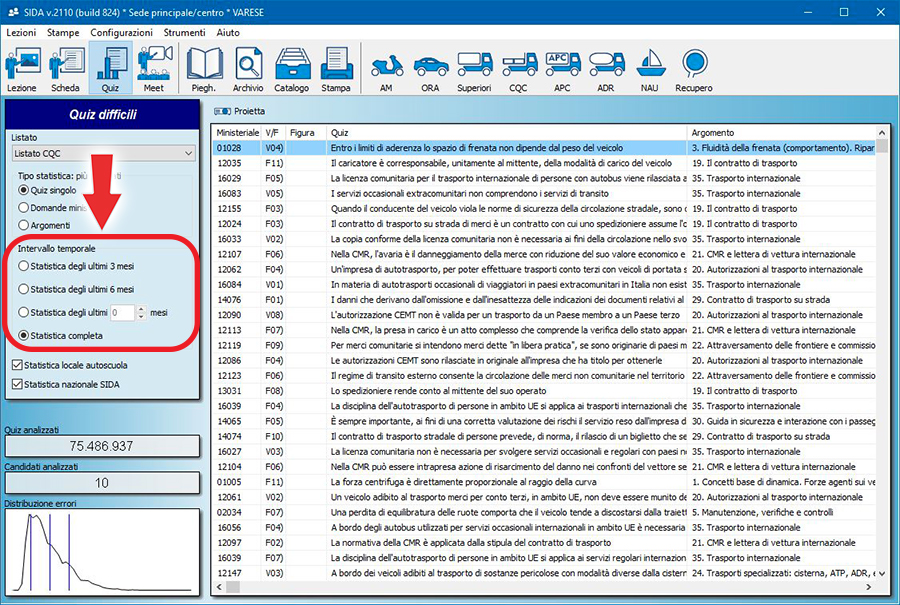Open the Configurazioni menu
This screenshot has width=900, height=605.
click(x=121, y=33)
